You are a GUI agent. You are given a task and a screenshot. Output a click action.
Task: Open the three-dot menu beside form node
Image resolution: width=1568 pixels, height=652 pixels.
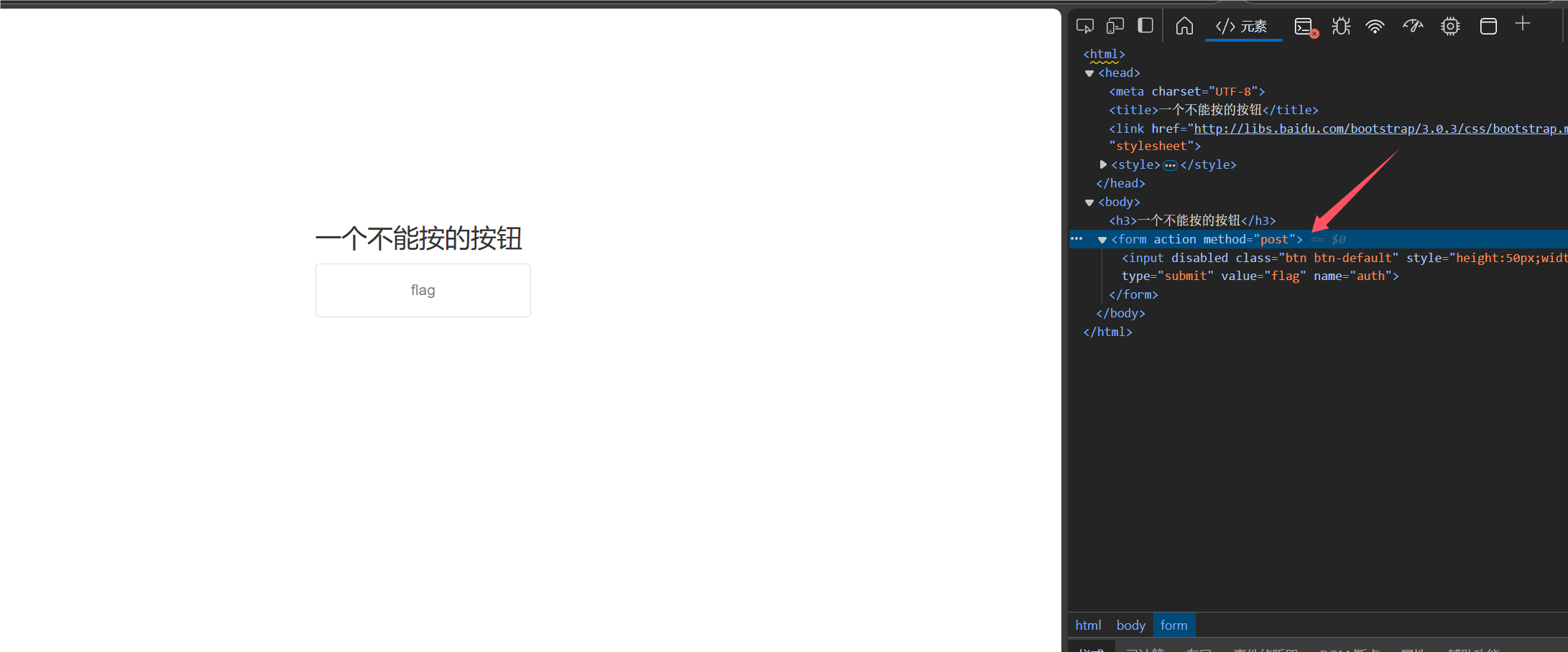pyautogui.click(x=1076, y=238)
